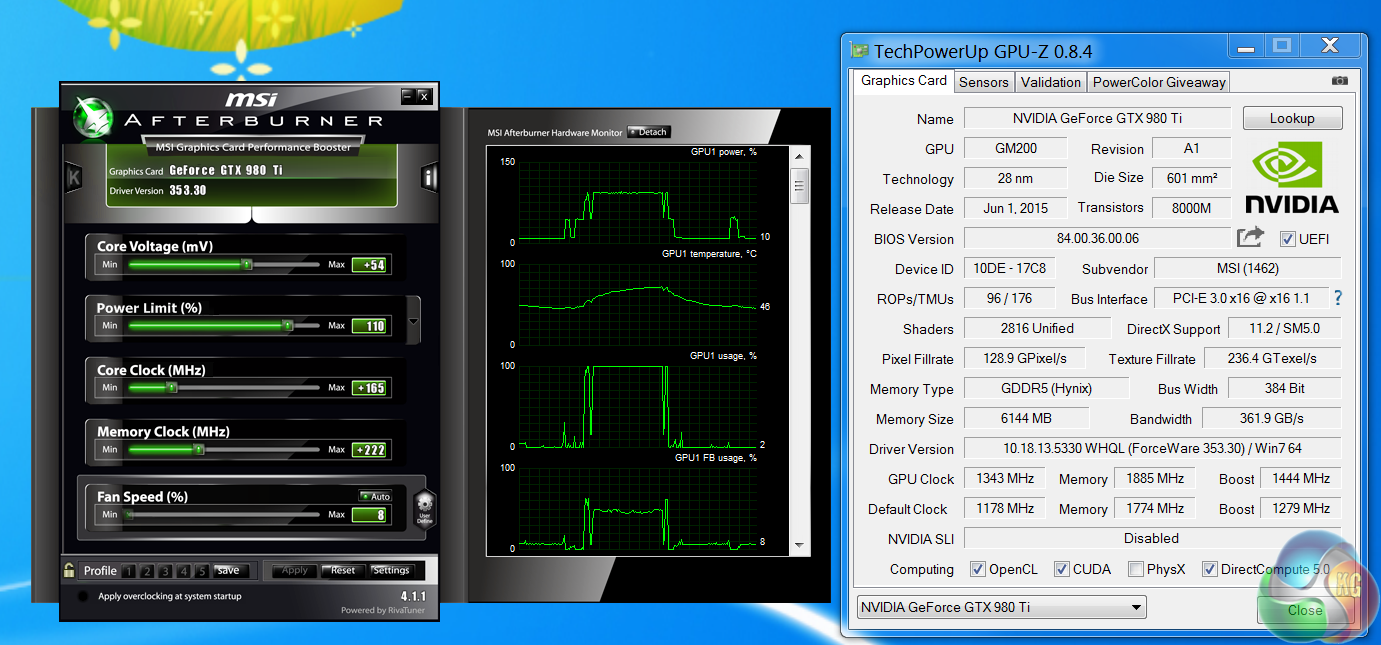Click the Memory Clock +222 value field
1381x645 pixels.
tap(369, 450)
